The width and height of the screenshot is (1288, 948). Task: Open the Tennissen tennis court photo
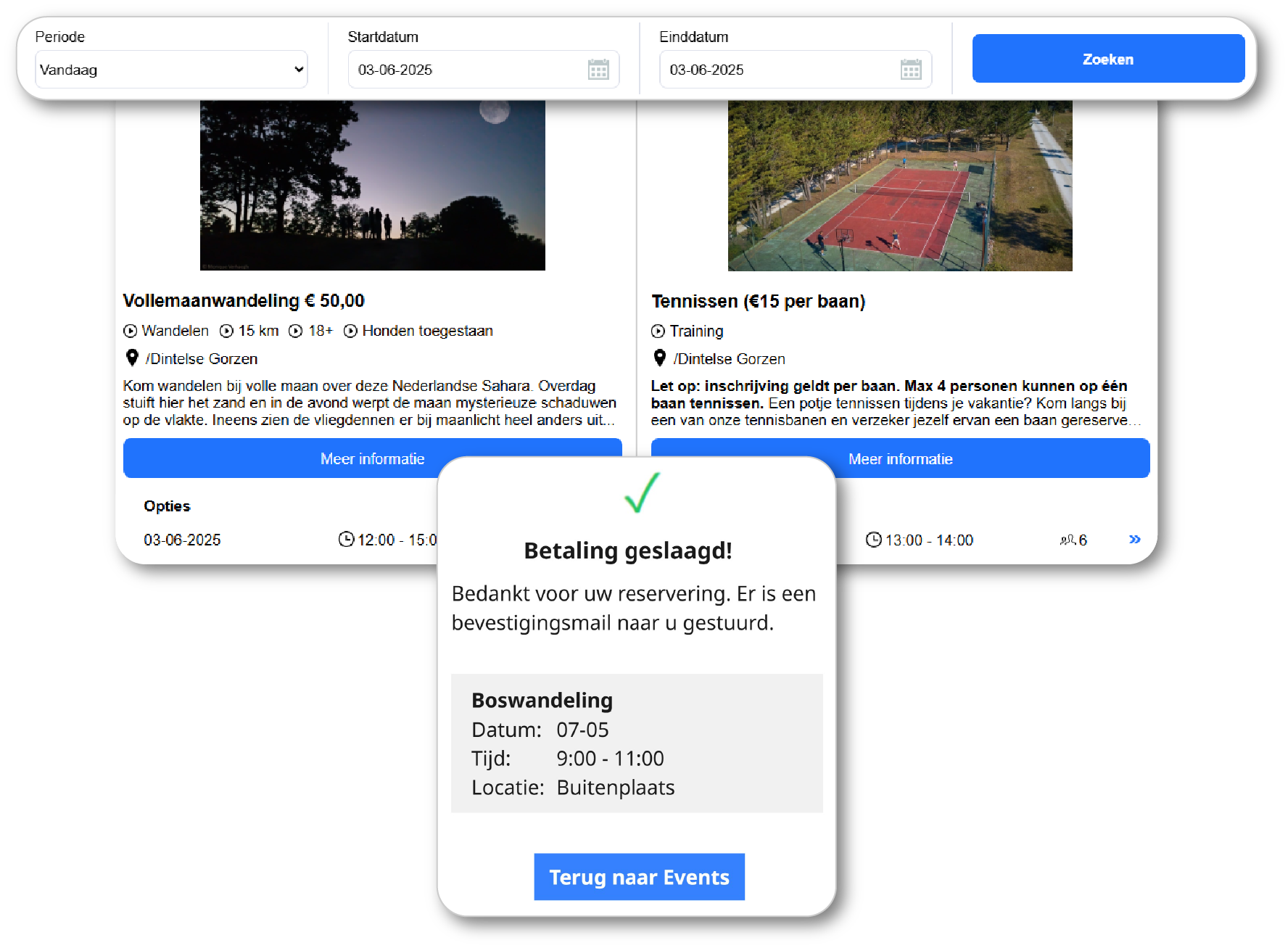[x=900, y=186]
